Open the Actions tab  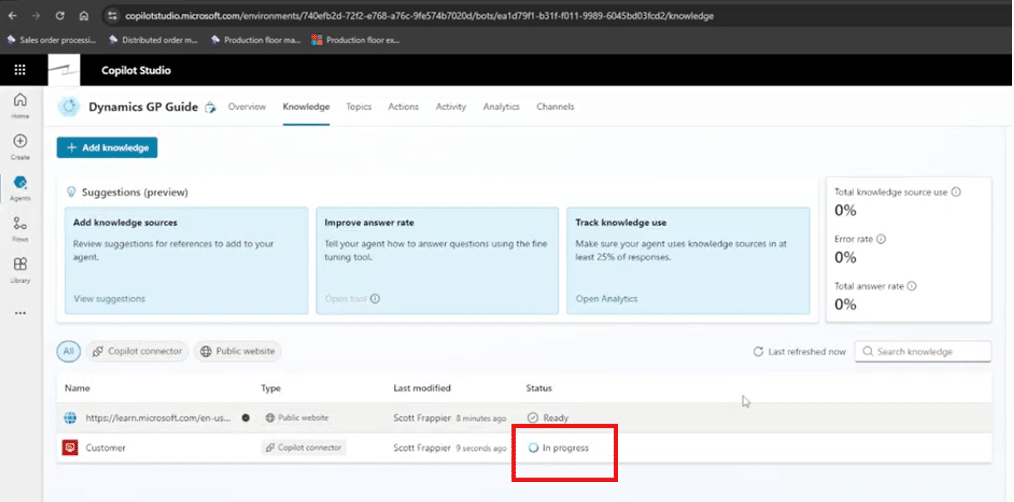pos(404,107)
